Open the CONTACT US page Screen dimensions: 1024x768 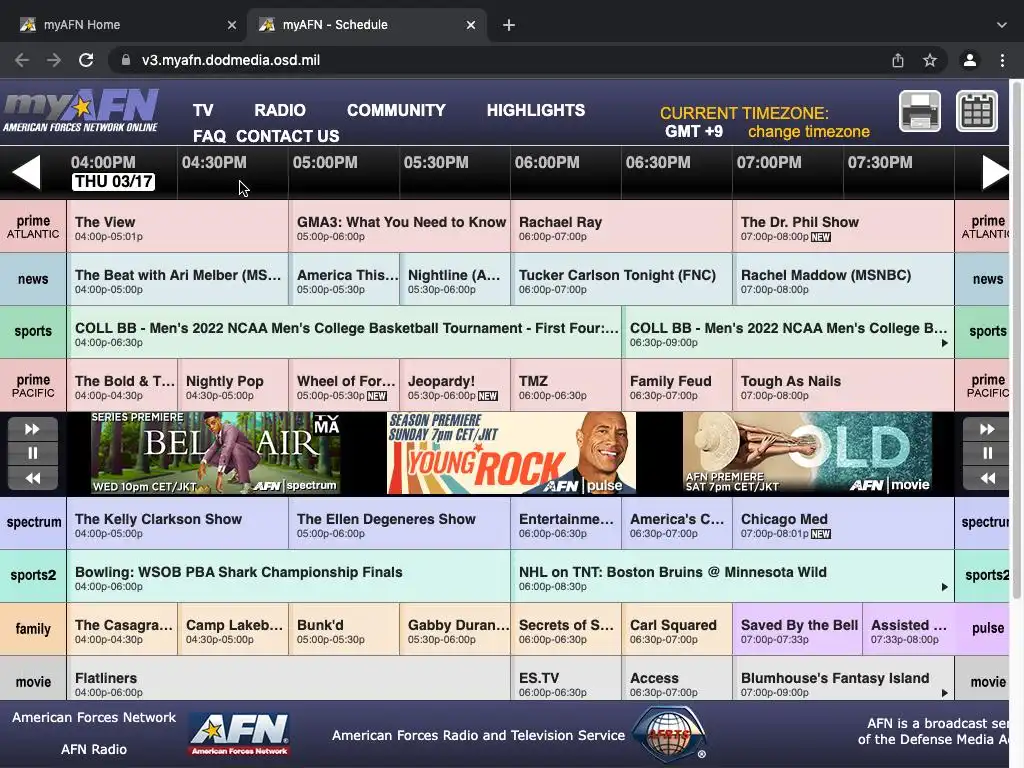click(287, 136)
